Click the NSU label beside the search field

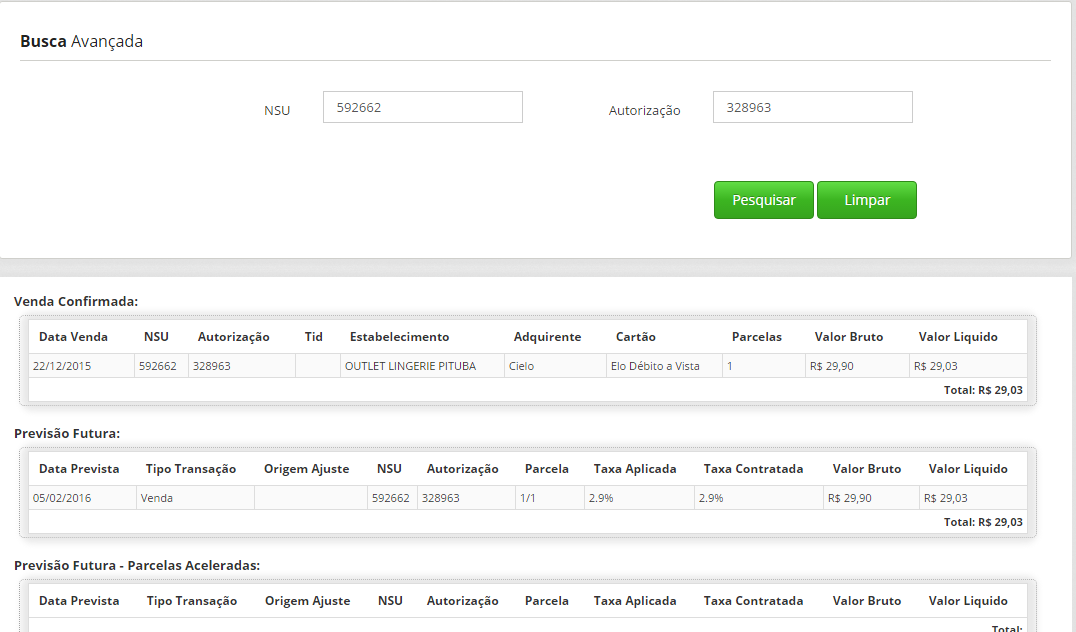click(277, 110)
